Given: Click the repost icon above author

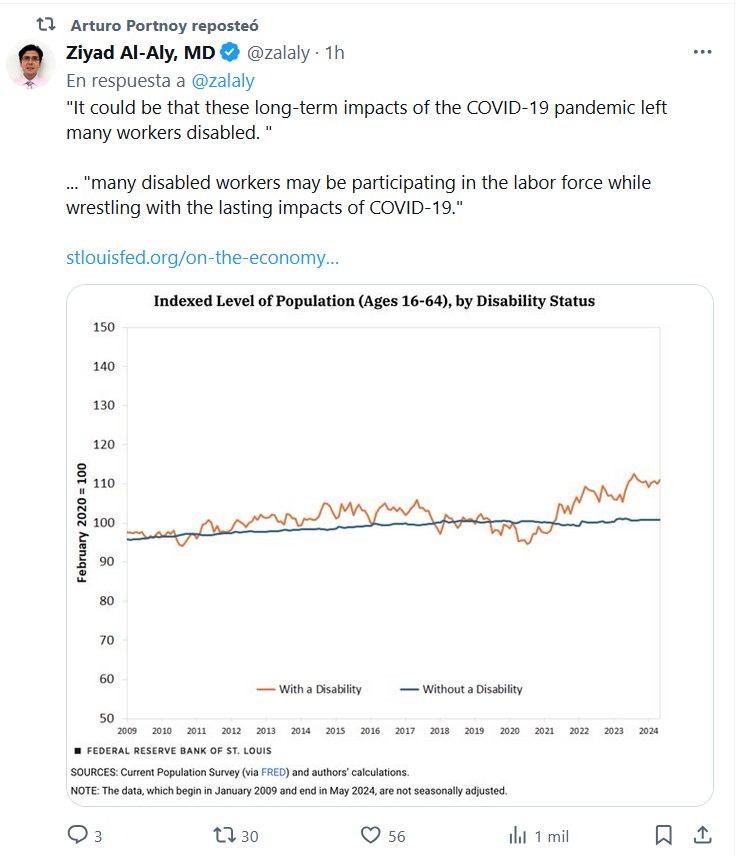Looking at the screenshot, I should click(45, 23).
